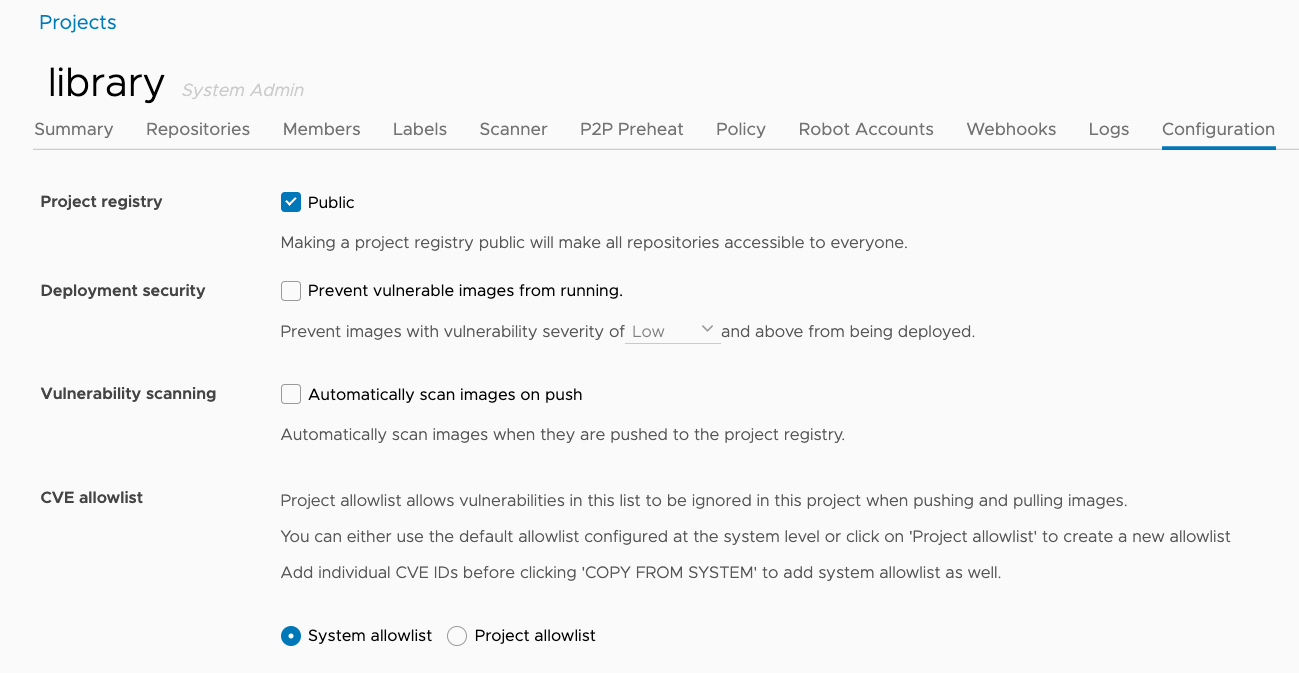The width and height of the screenshot is (1299, 673).
Task: Navigate back using the Projects link
Action: [77, 21]
